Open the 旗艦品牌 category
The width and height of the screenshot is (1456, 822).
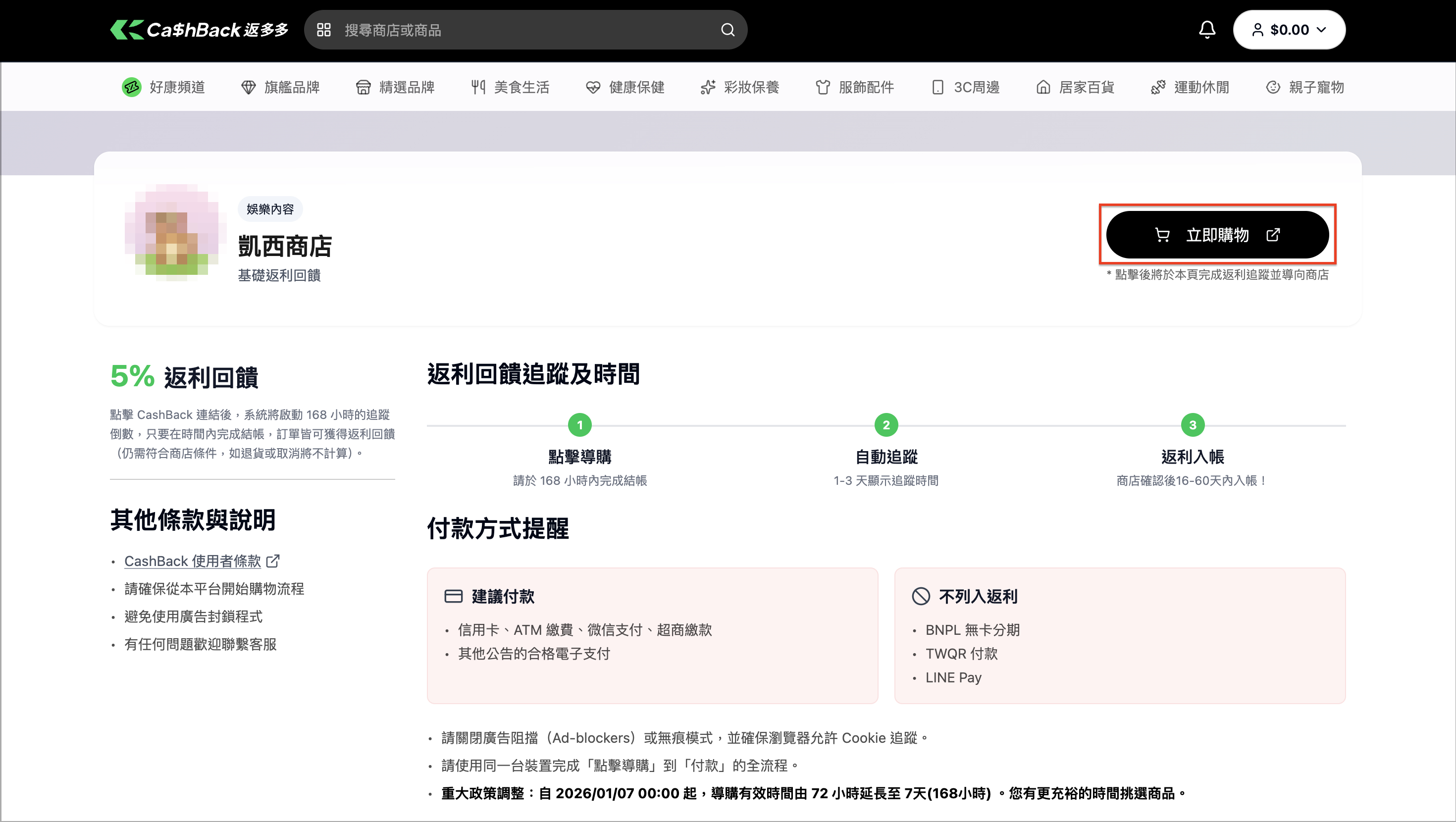pos(280,87)
